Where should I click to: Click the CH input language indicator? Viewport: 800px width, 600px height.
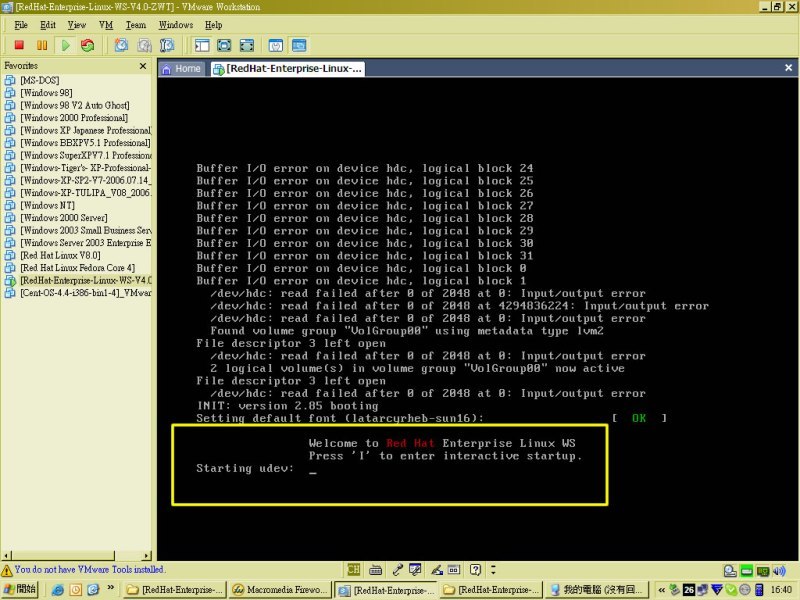(354, 569)
